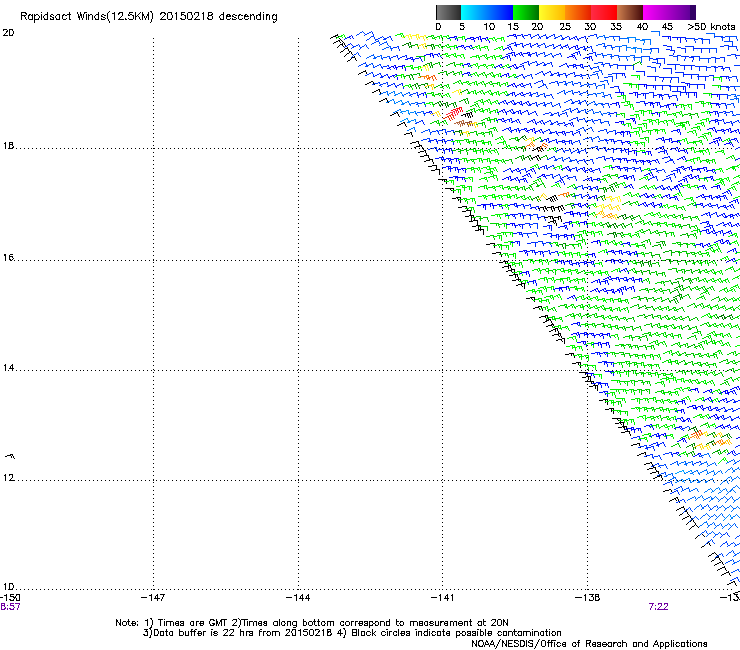Viewport: 740px width, 650px height.
Task: Click the latitude label '16'
Action: (8, 258)
